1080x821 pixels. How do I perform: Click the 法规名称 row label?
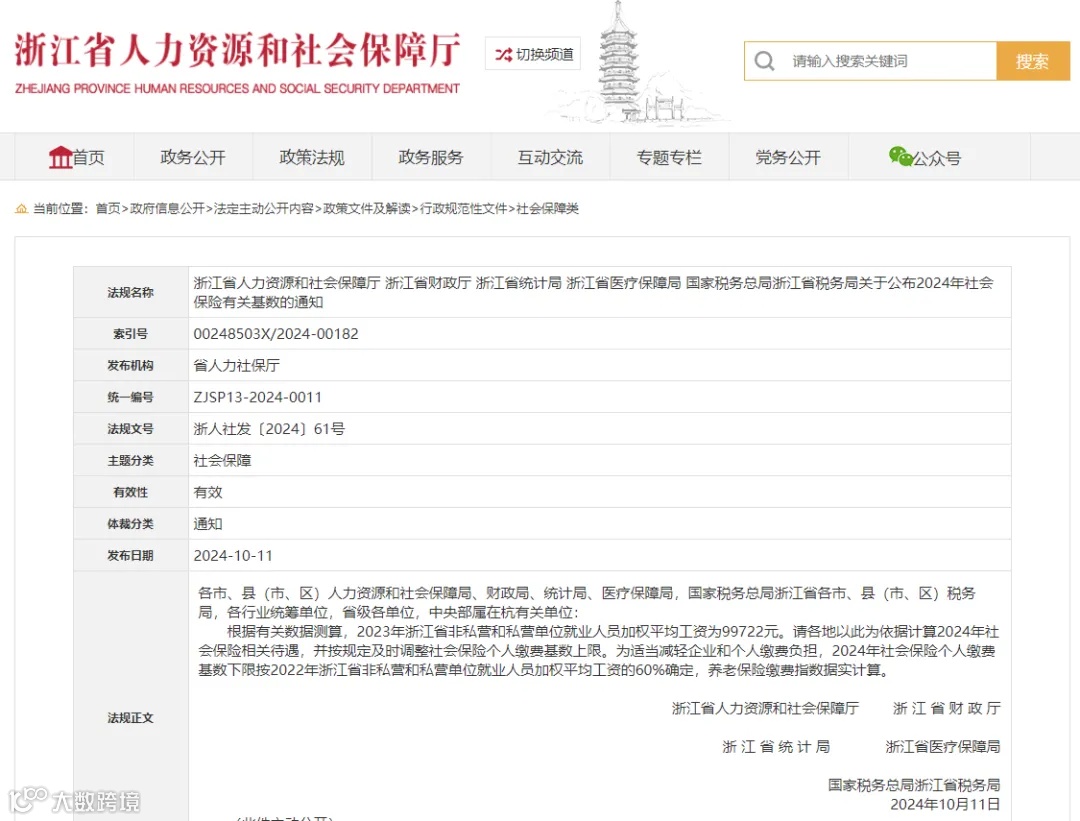(x=130, y=292)
